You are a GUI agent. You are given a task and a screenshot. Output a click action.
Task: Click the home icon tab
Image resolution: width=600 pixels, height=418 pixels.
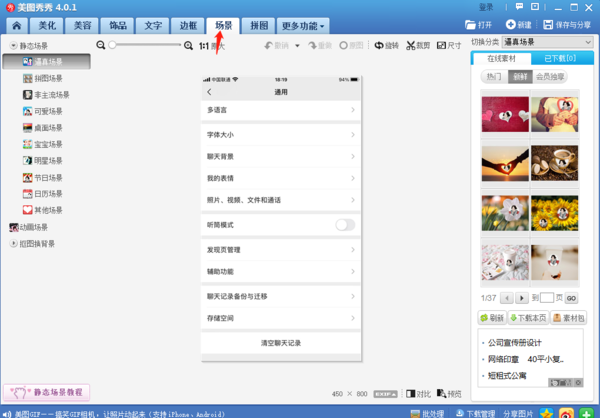pyautogui.click(x=17, y=24)
